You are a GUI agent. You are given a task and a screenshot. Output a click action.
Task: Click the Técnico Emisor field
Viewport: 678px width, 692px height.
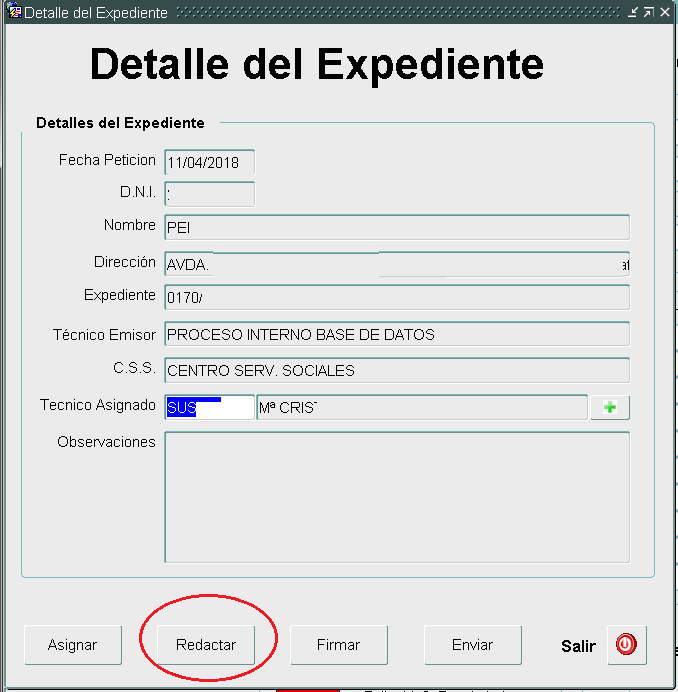click(x=397, y=334)
